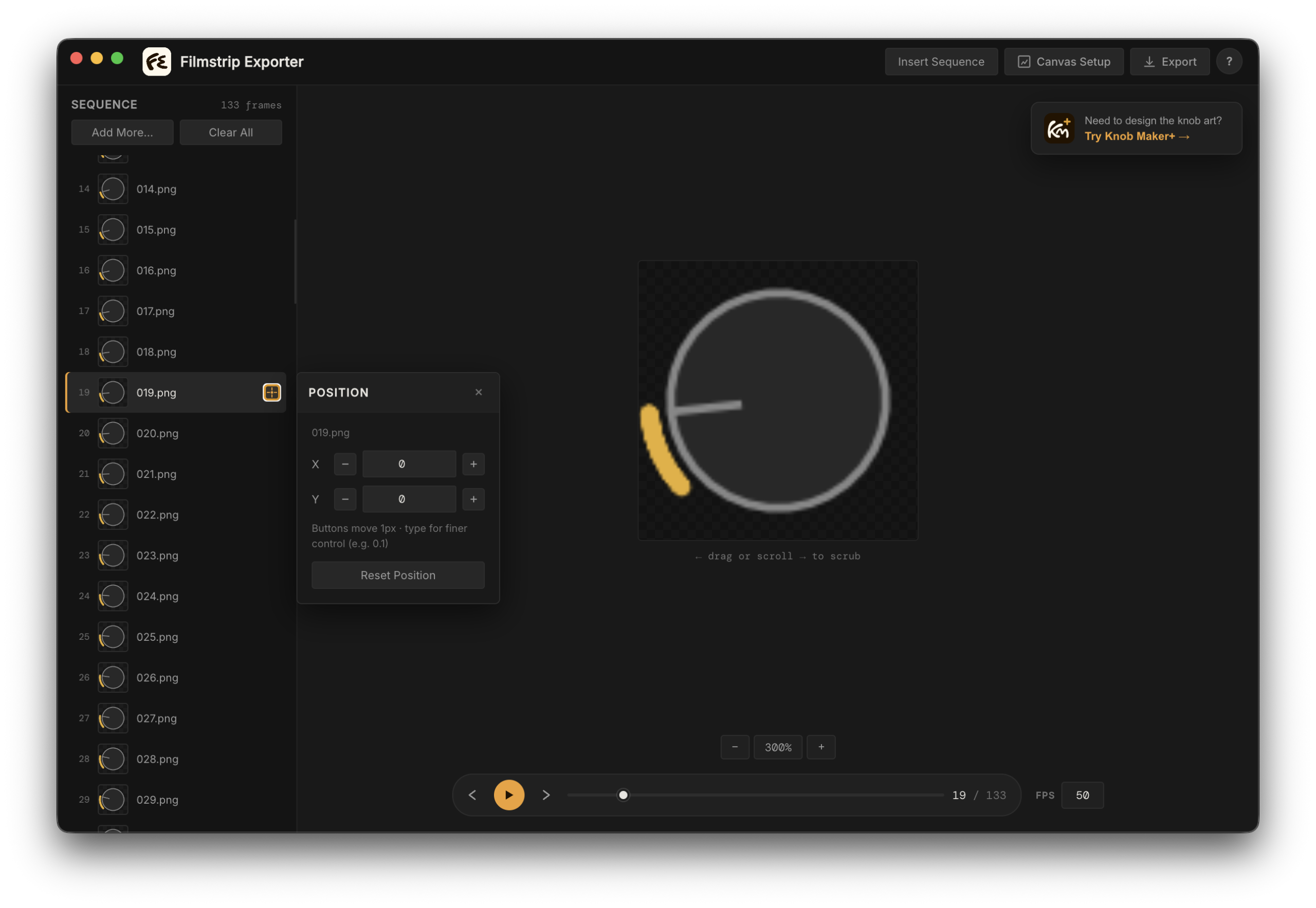Advance to next frame arrow
1316x908 pixels.
[x=546, y=795]
